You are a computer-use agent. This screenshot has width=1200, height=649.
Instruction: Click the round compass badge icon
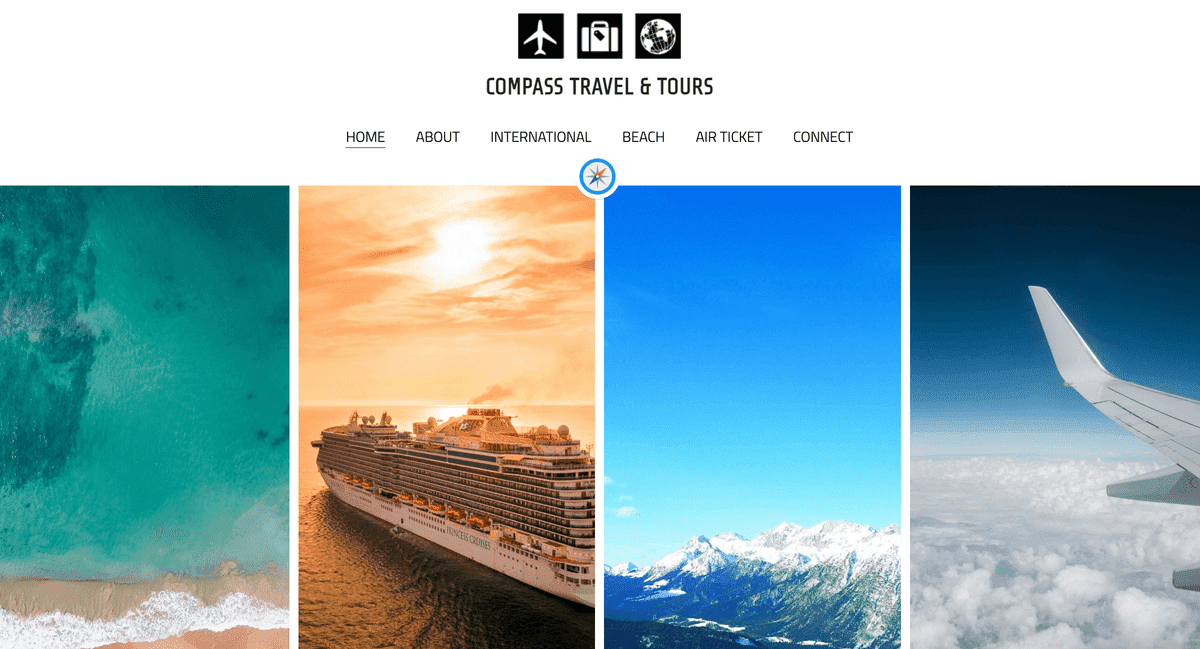pos(597,177)
